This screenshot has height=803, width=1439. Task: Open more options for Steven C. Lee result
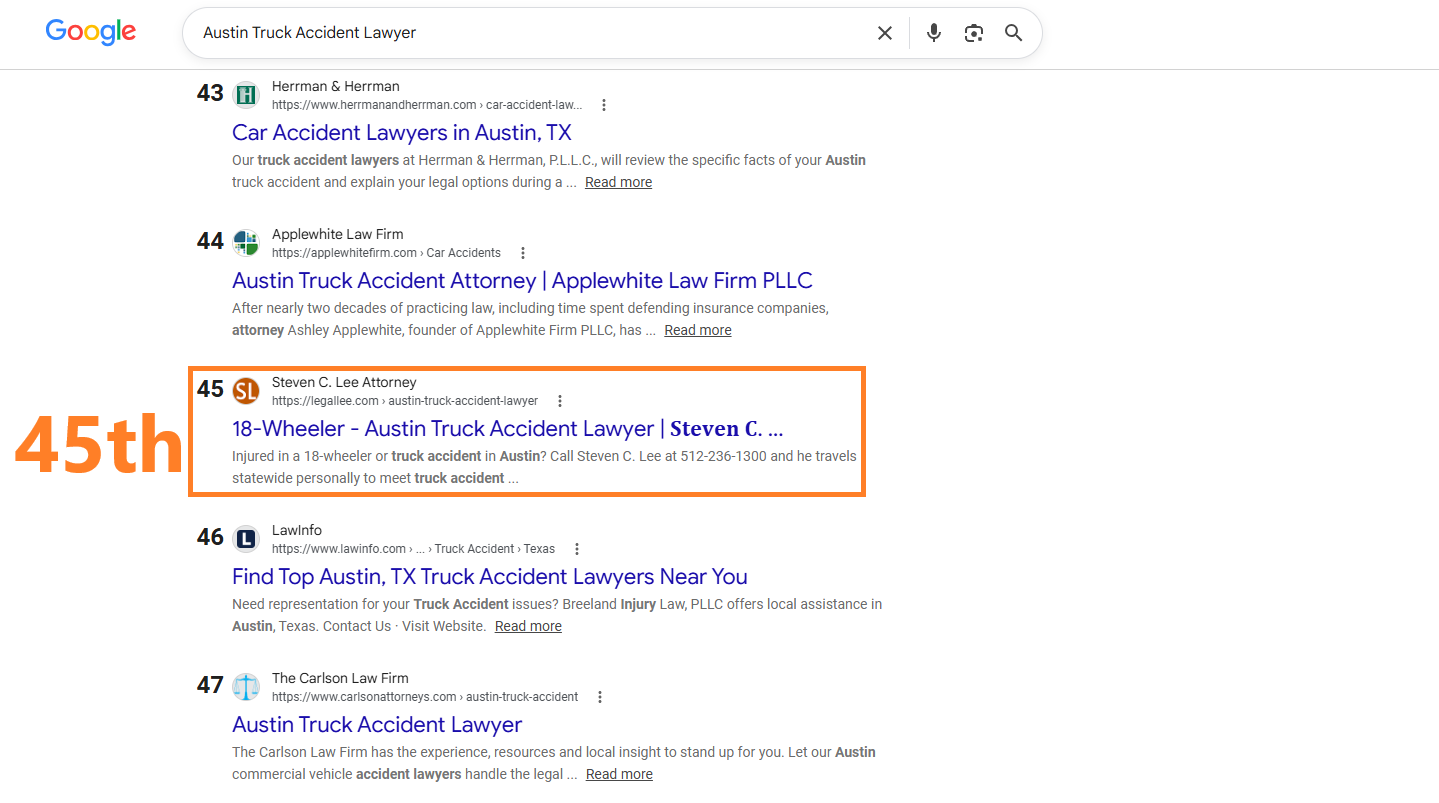[560, 401]
